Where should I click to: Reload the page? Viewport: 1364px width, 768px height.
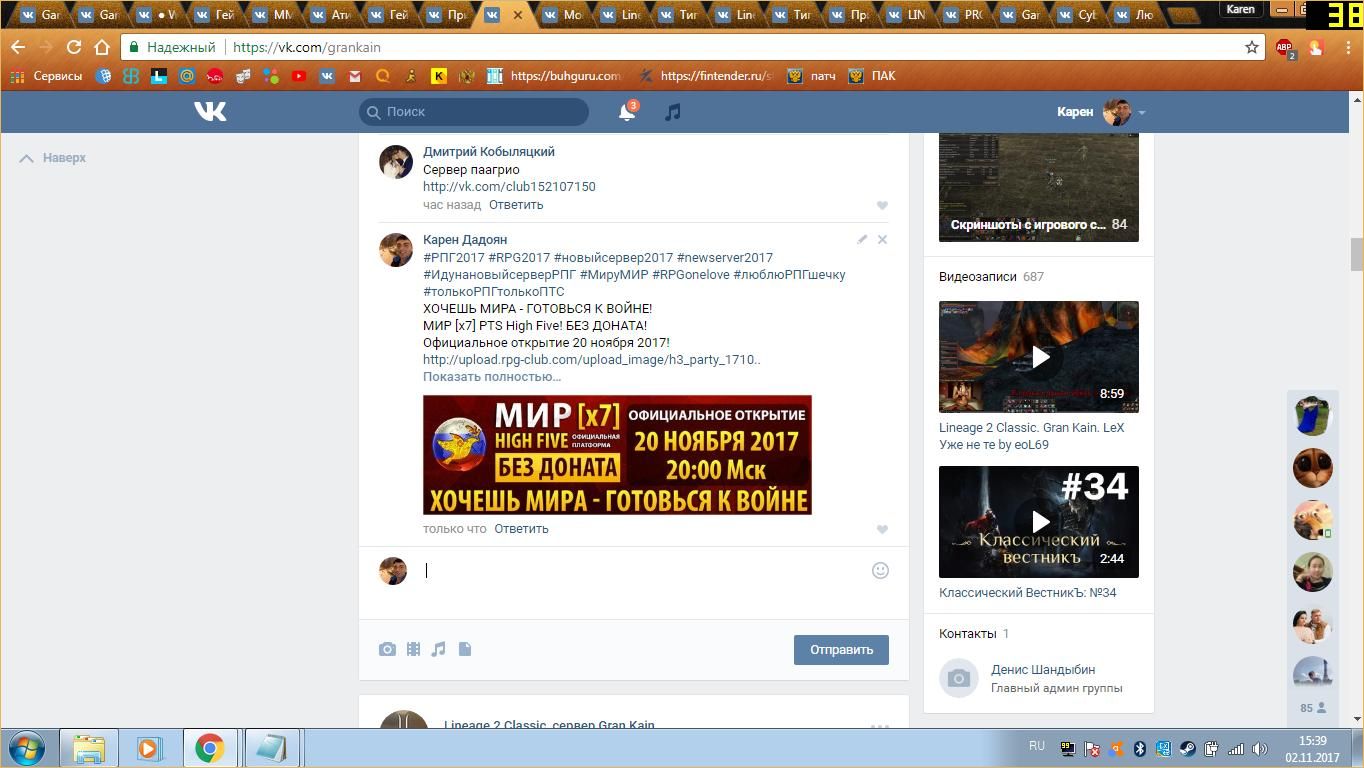pyautogui.click(x=73, y=47)
